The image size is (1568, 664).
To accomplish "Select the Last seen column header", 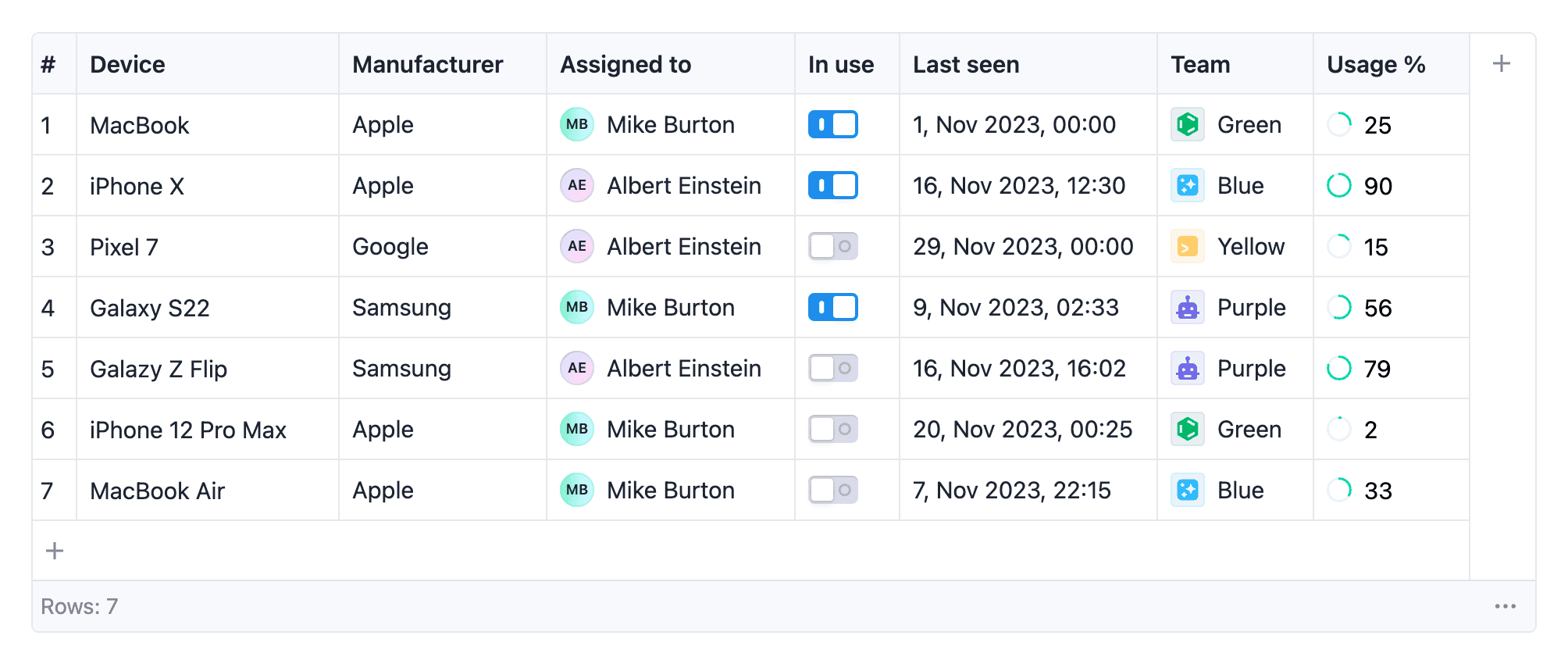I will [966, 64].
